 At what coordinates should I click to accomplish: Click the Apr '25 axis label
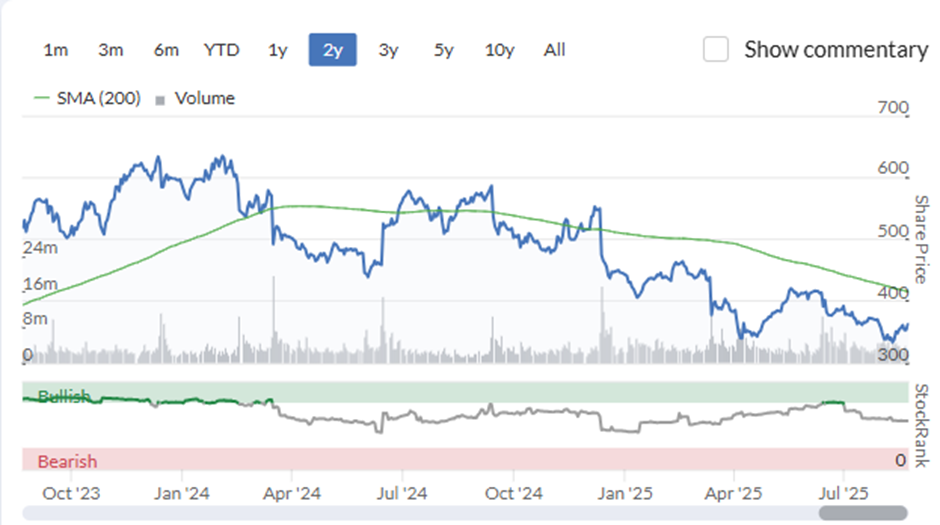click(x=733, y=493)
